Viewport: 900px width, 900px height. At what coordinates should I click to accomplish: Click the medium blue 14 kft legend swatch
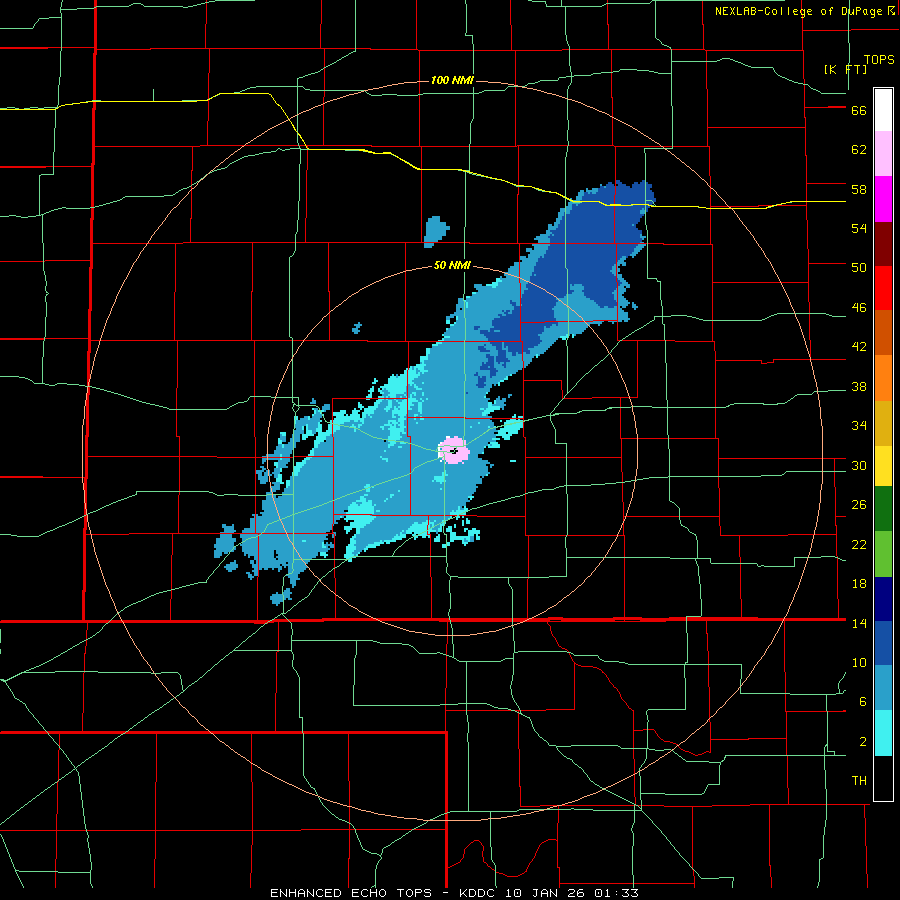tap(883, 643)
